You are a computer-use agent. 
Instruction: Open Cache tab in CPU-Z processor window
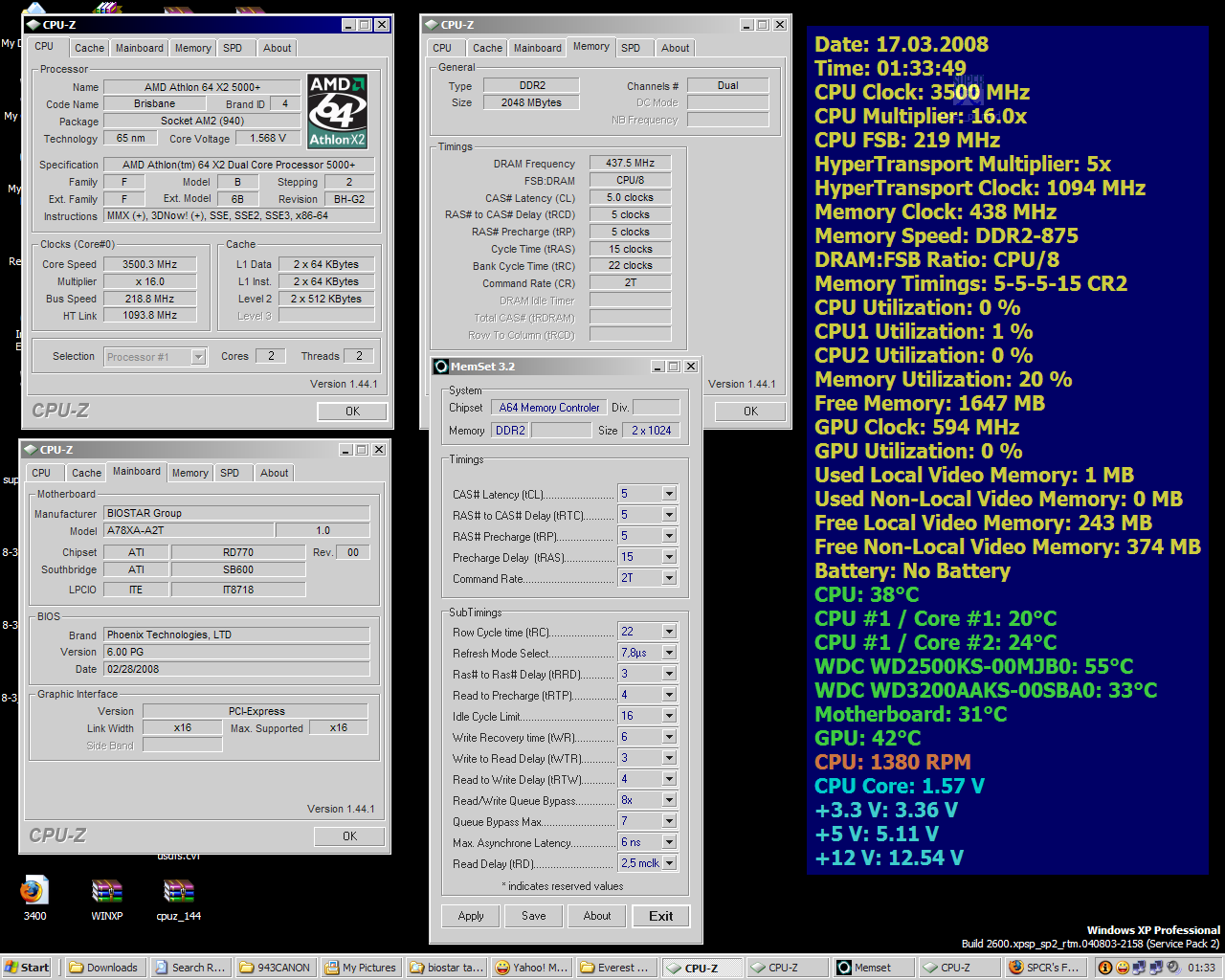tap(89, 48)
